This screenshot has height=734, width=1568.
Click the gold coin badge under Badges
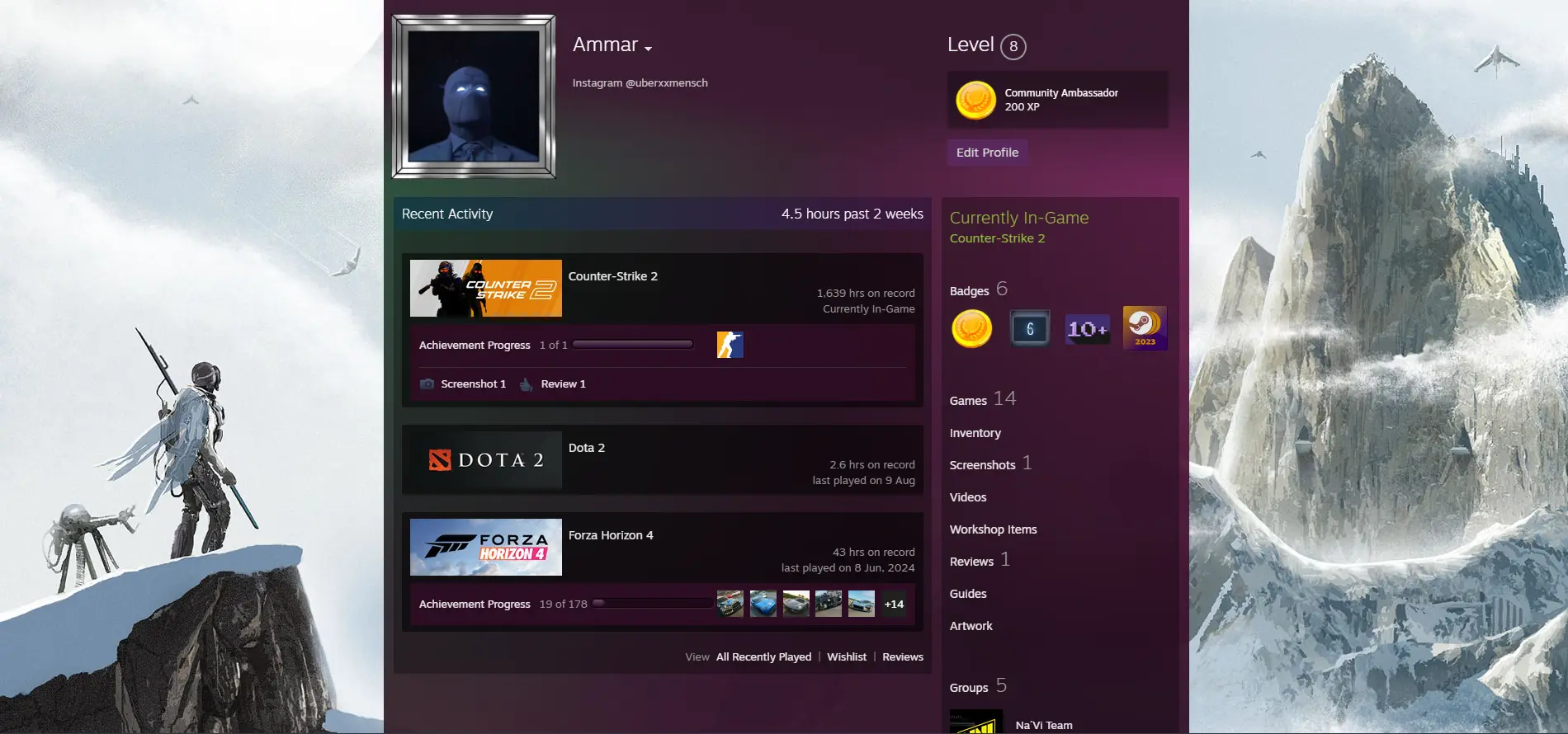point(972,328)
